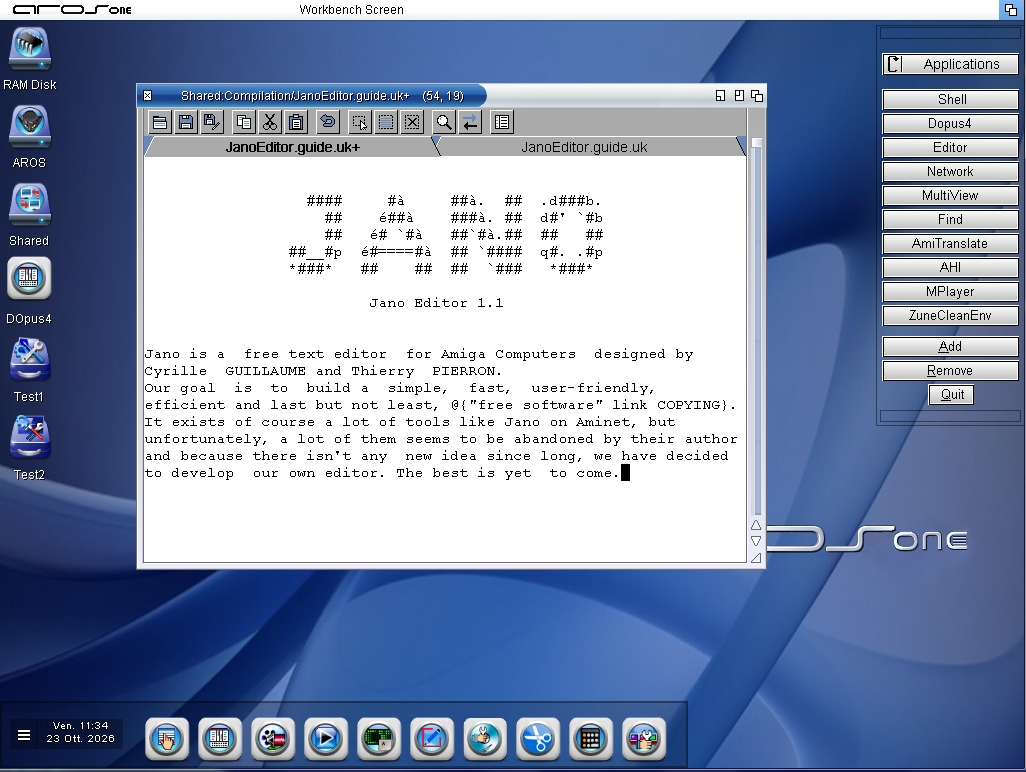Switch to the JanoEditor.guide.uk+ tab
The width and height of the screenshot is (1026, 772).
[x=292, y=147]
